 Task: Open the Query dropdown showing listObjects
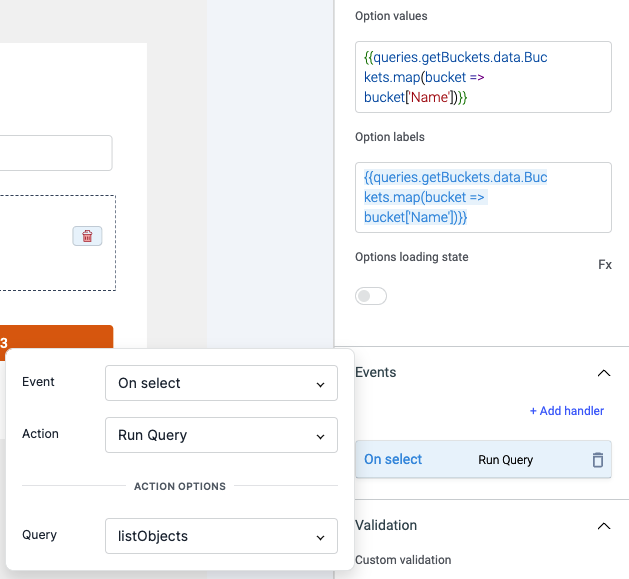click(221, 536)
